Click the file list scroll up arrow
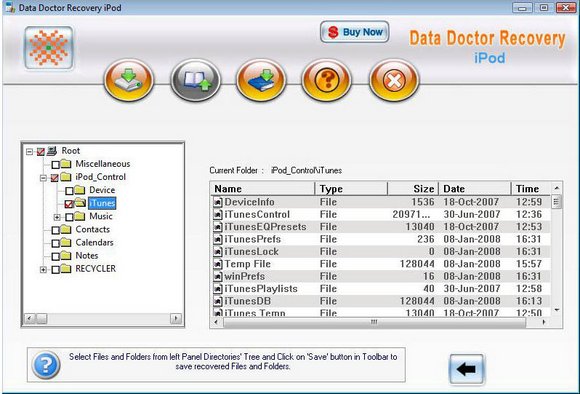Viewport: 580px width, 394px height. pyautogui.click(x=557, y=189)
